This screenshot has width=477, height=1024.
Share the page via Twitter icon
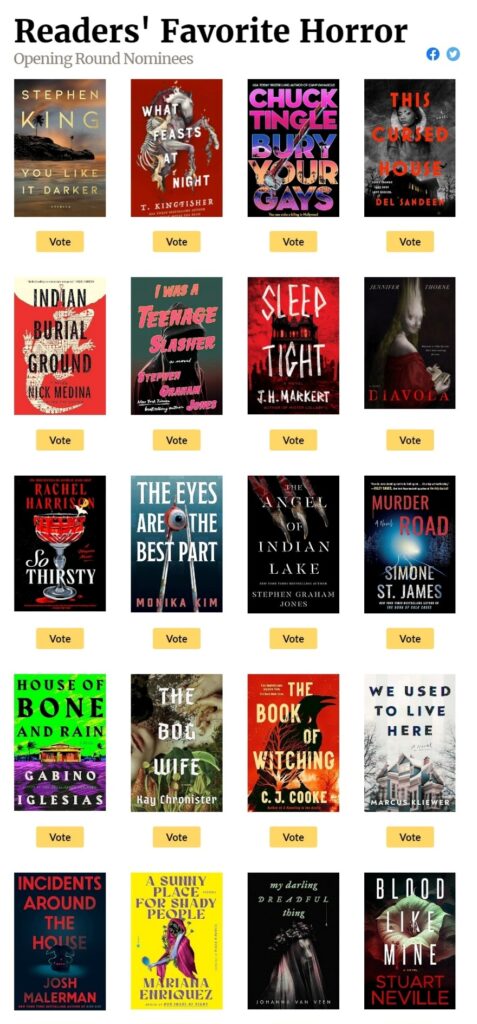click(453, 54)
